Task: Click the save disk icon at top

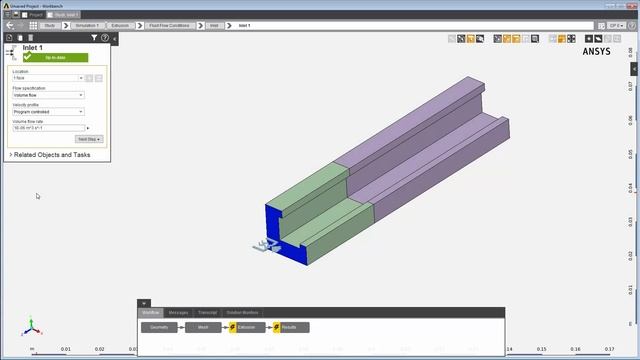Action: [16, 15]
